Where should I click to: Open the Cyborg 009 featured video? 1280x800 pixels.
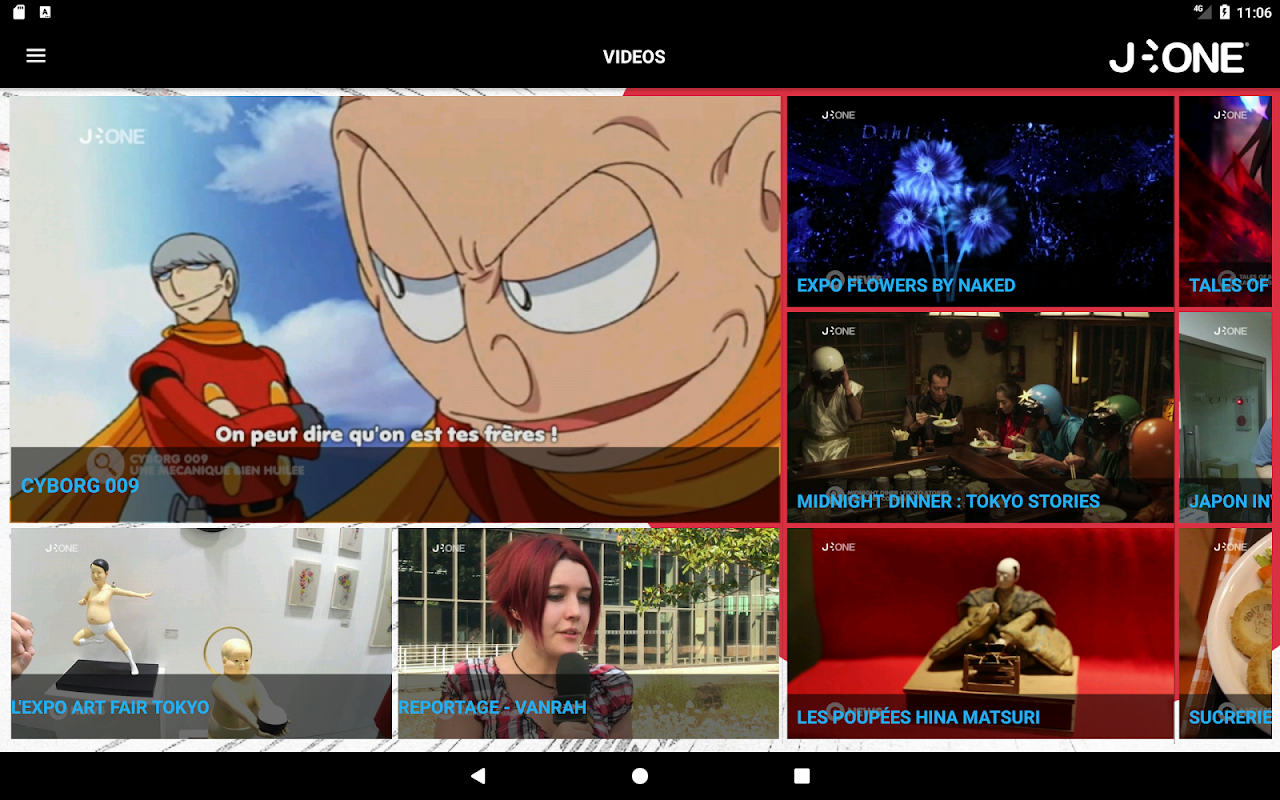(395, 309)
